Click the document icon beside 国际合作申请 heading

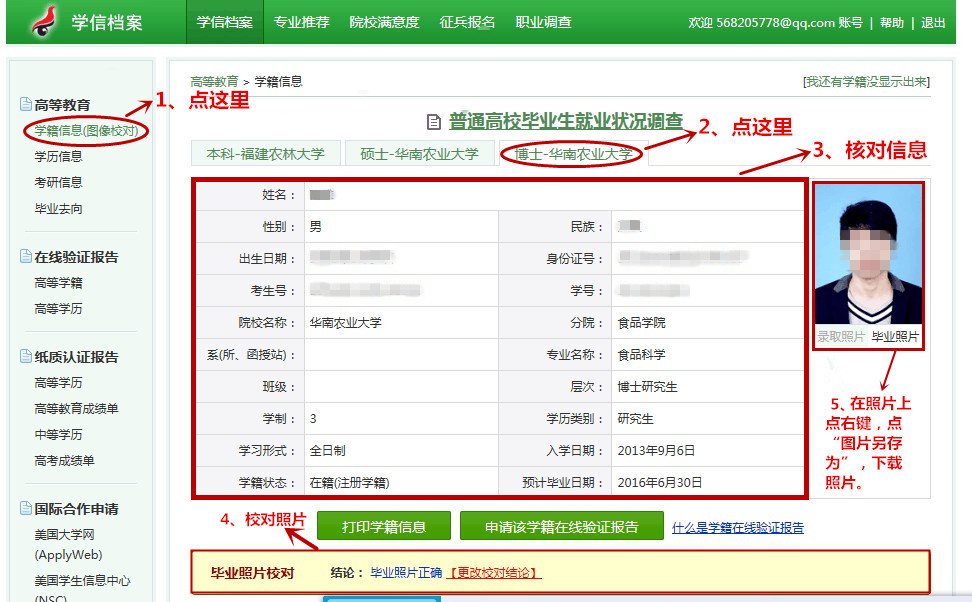click(25, 508)
